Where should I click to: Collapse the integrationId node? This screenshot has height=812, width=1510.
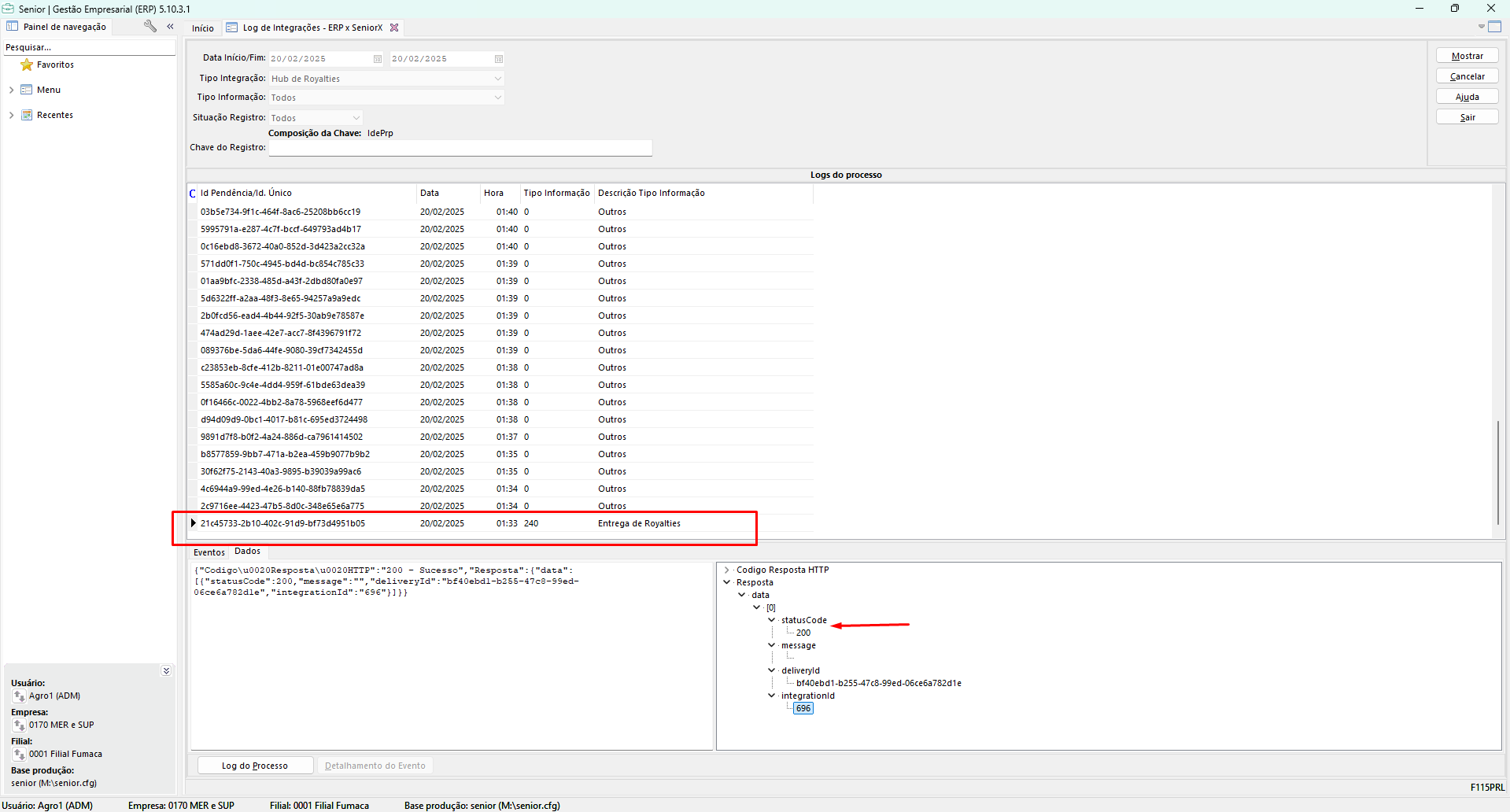point(771,696)
